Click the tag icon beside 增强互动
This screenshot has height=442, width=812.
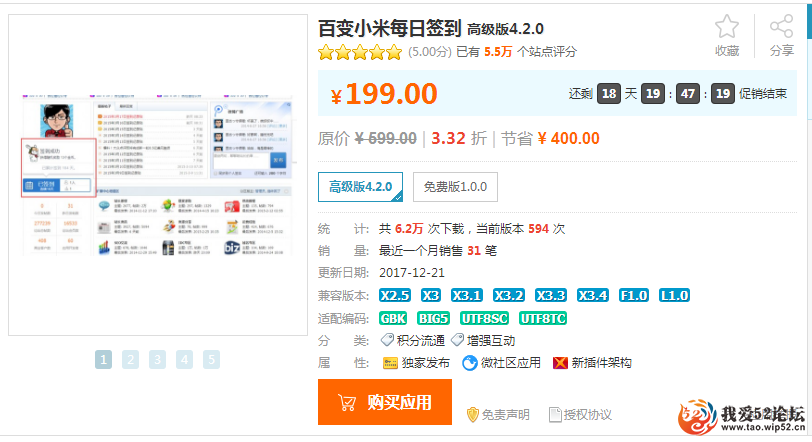457,340
